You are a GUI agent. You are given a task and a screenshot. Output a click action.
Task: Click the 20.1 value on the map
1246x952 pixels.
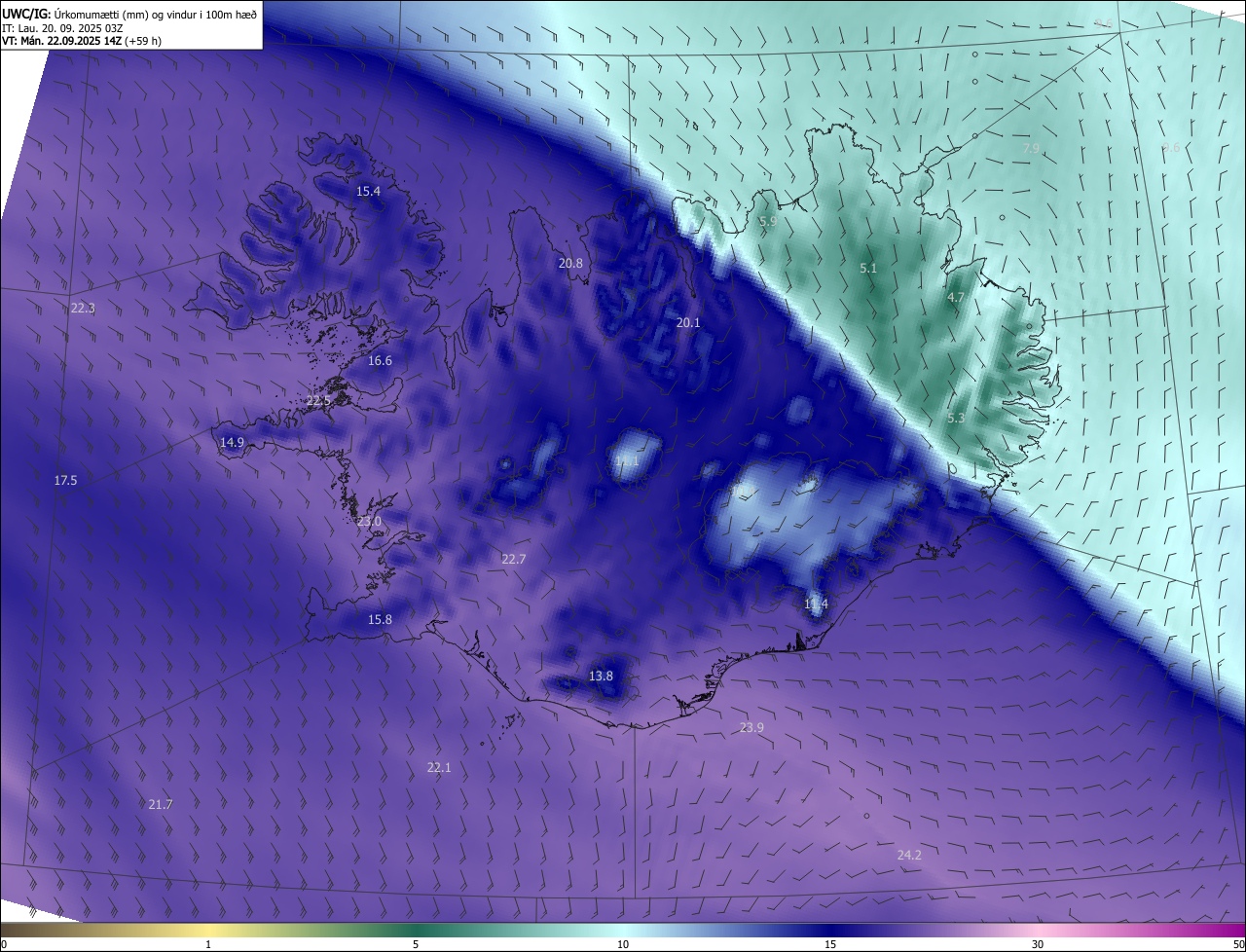688,322
